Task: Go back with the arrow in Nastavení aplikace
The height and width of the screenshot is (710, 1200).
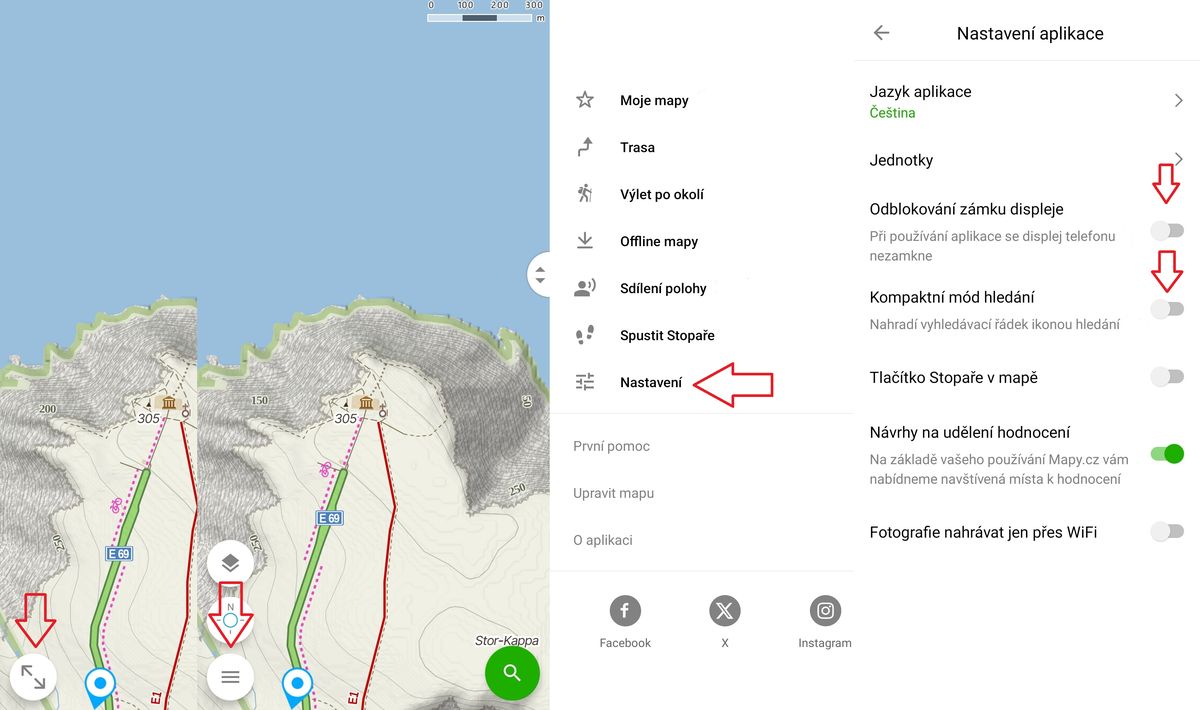Action: tap(881, 33)
